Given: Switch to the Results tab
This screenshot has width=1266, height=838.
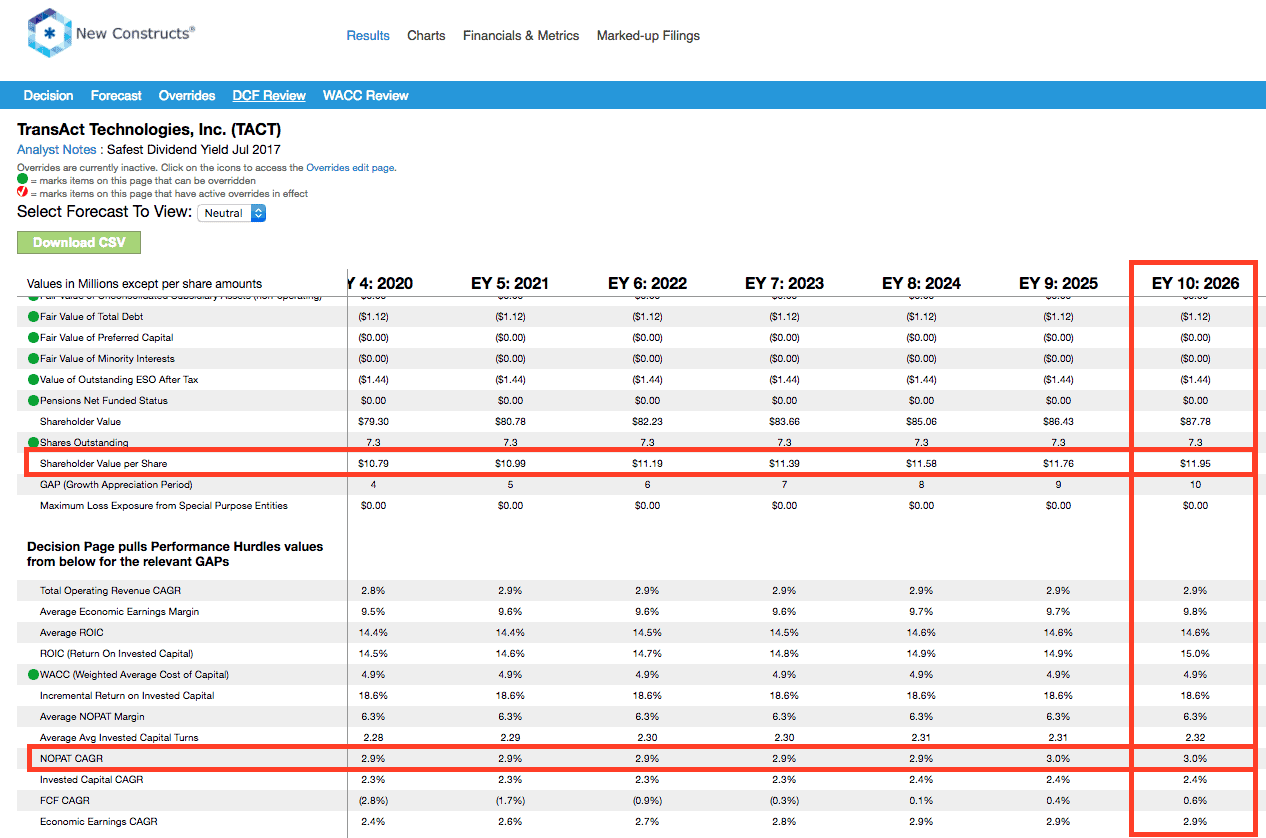Looking at the screenshot, I should (368, 36).
